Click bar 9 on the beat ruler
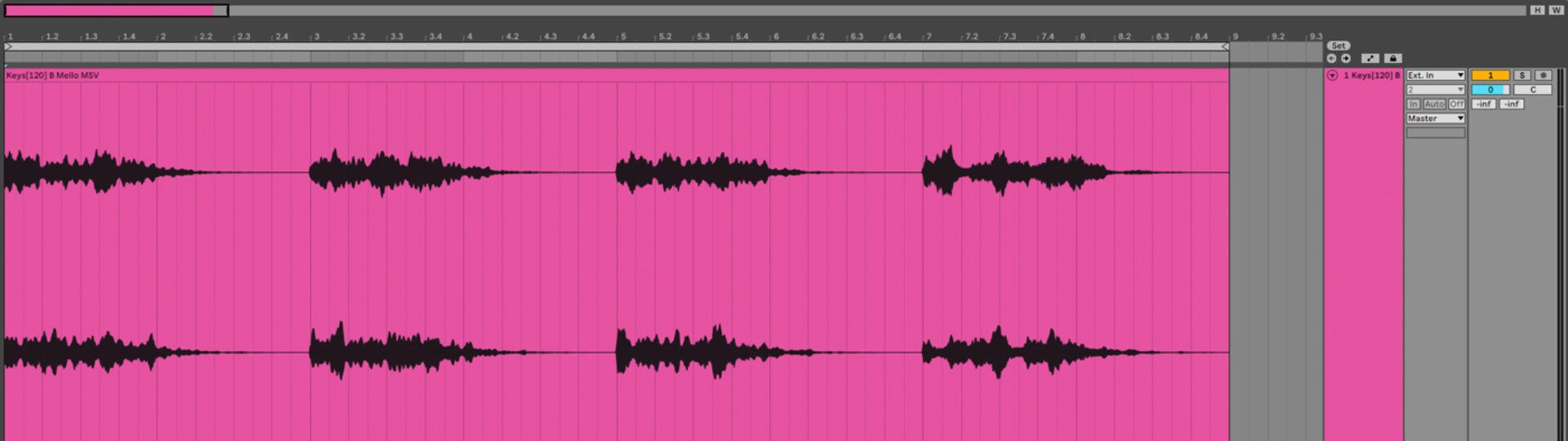The width and height of the screenshot is (1568, 441). (x=1235, y=37)
